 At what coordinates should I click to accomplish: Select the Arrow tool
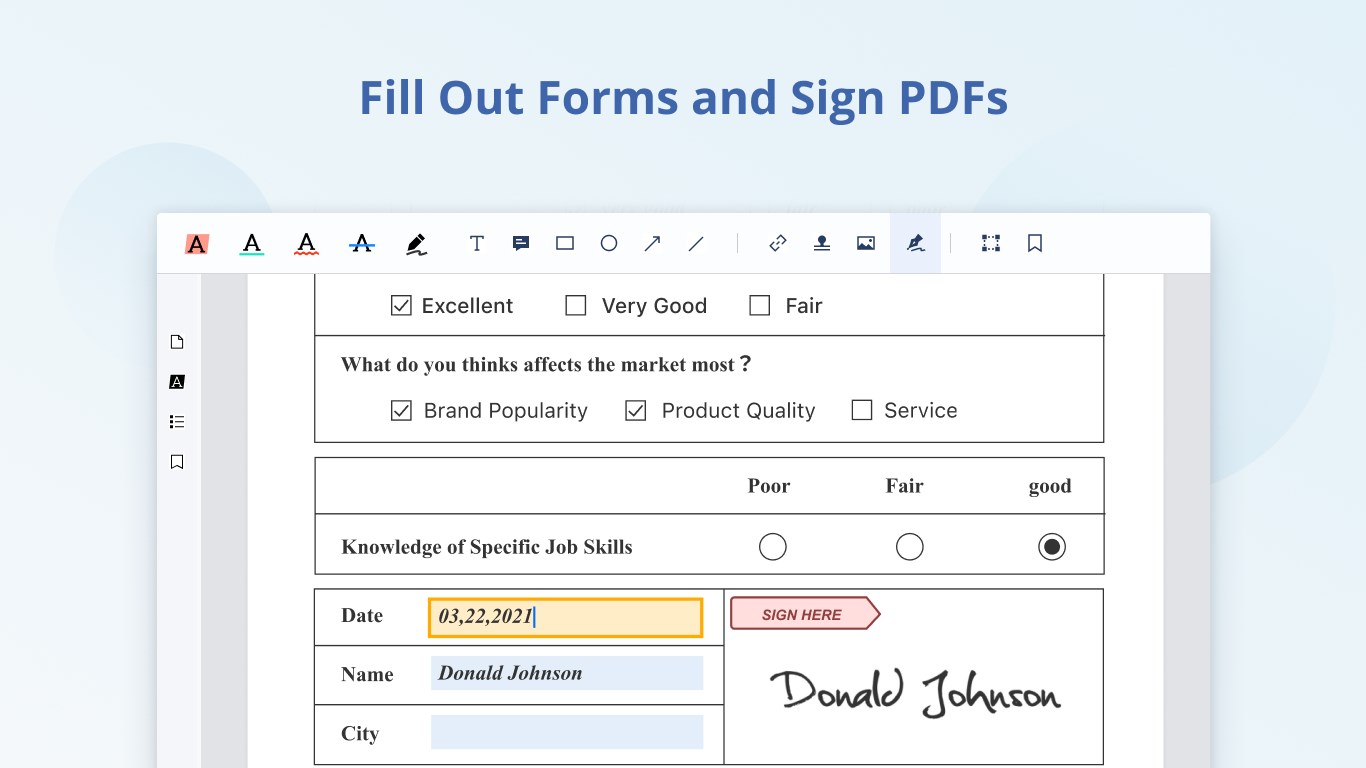click(x=652, y=243)
